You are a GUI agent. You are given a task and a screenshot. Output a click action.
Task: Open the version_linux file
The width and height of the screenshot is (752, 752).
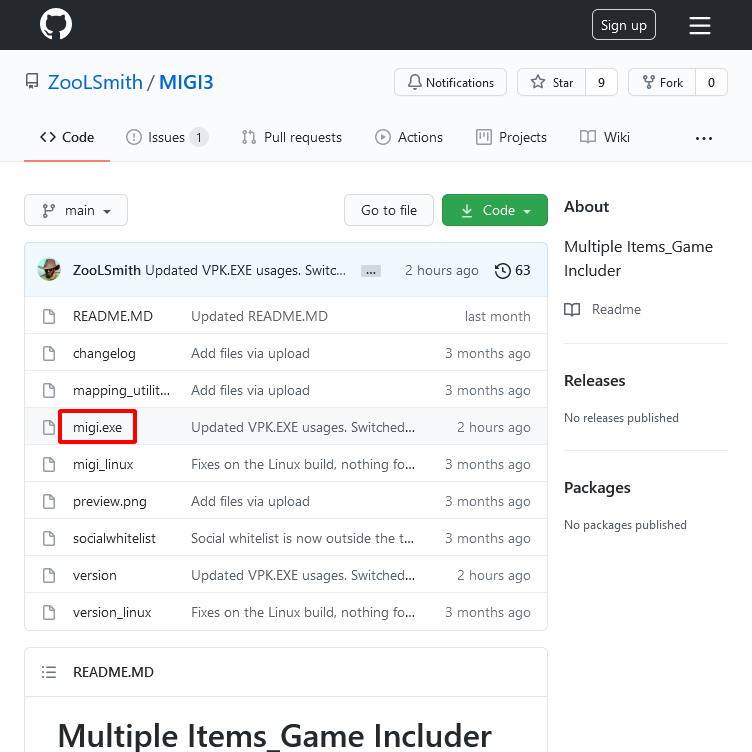pyautogui.click(x=112, y=612)
